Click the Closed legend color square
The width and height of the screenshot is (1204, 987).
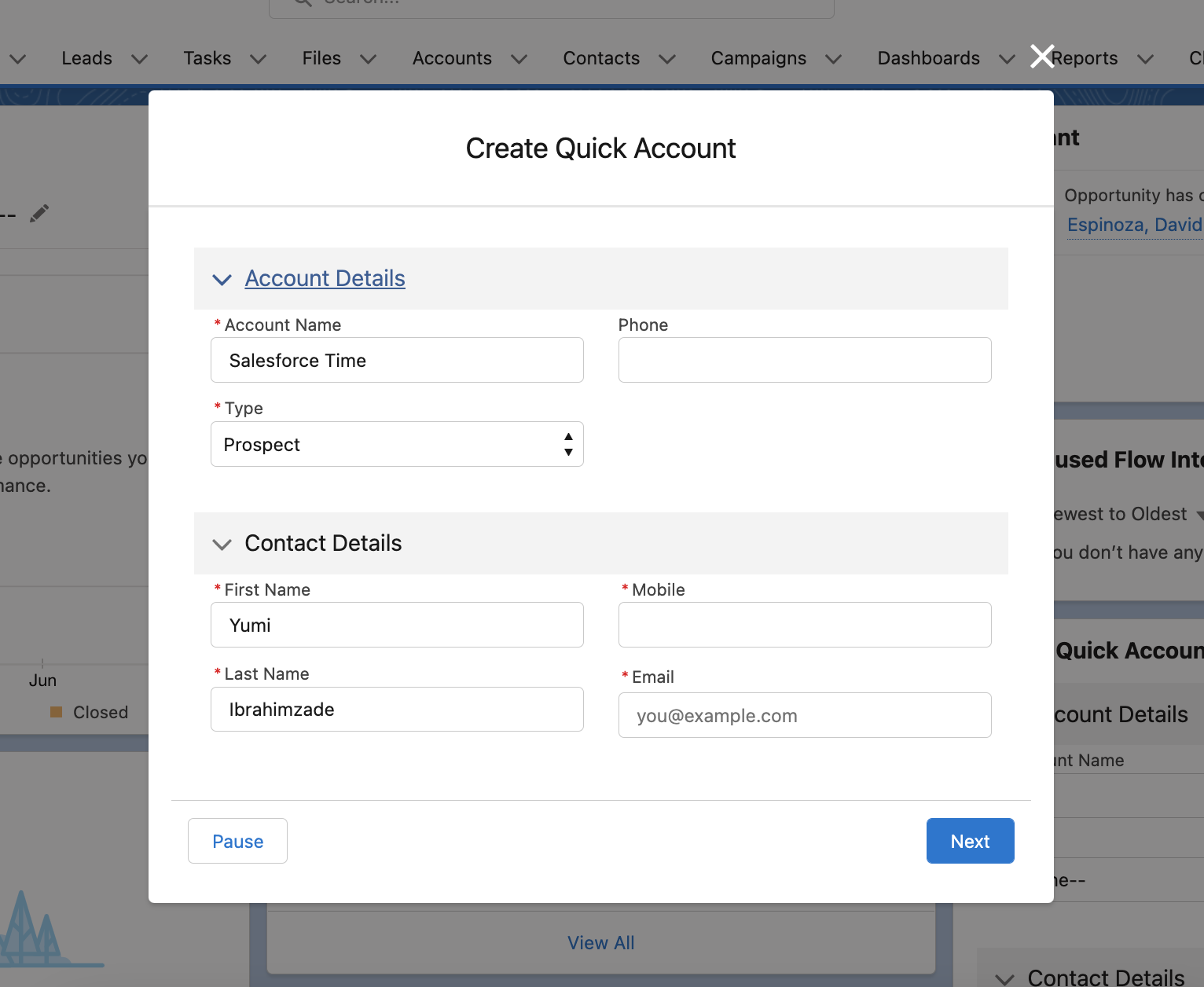[55, 712]
